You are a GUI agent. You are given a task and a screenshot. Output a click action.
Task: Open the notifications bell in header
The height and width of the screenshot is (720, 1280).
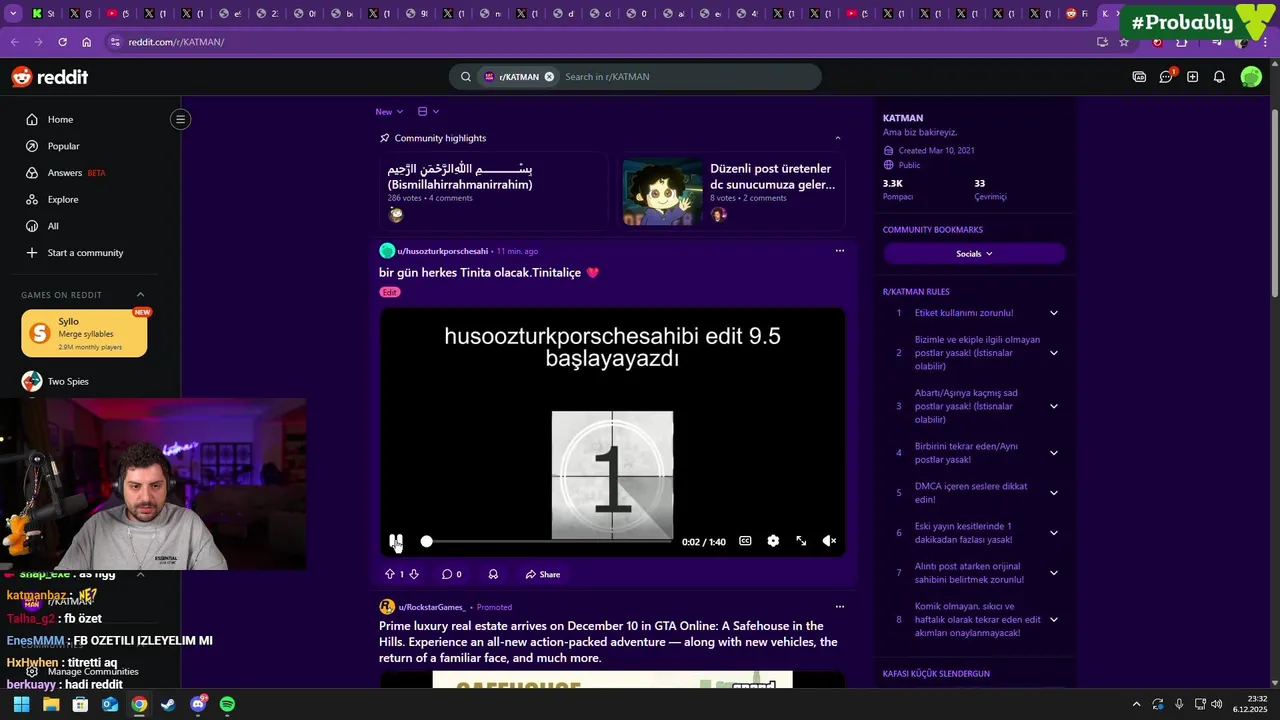(1219, 77)
